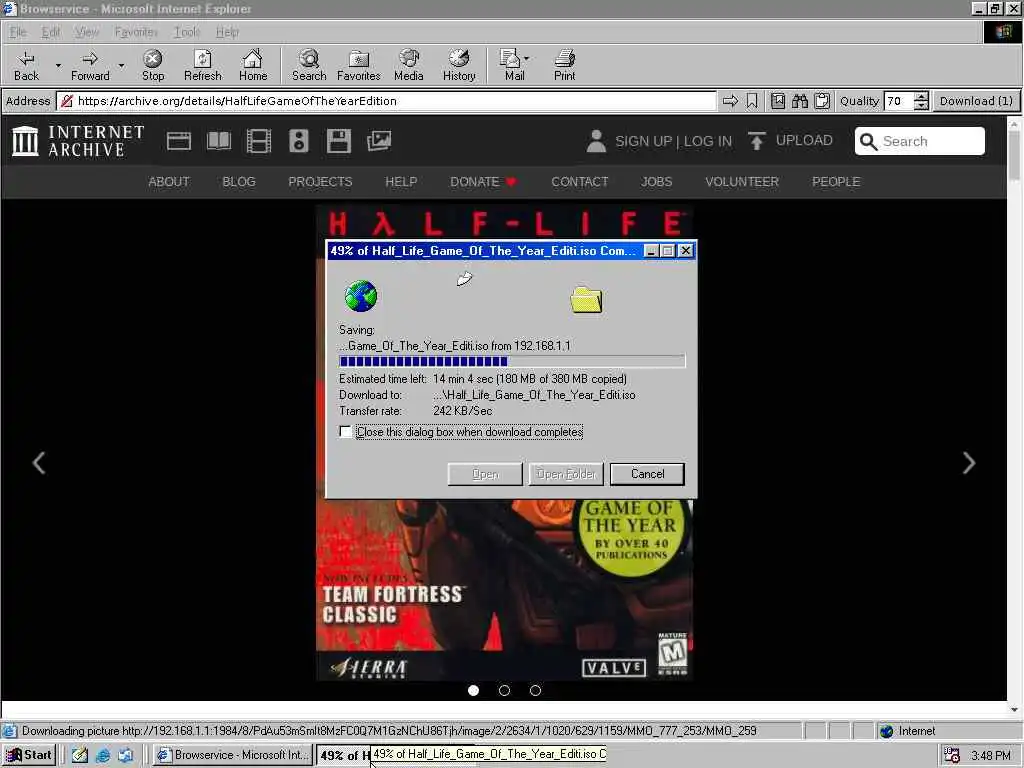Click the Go arrow beside the address bar
This screenshot has width=1024, height=768.
[x=730, y=101]
